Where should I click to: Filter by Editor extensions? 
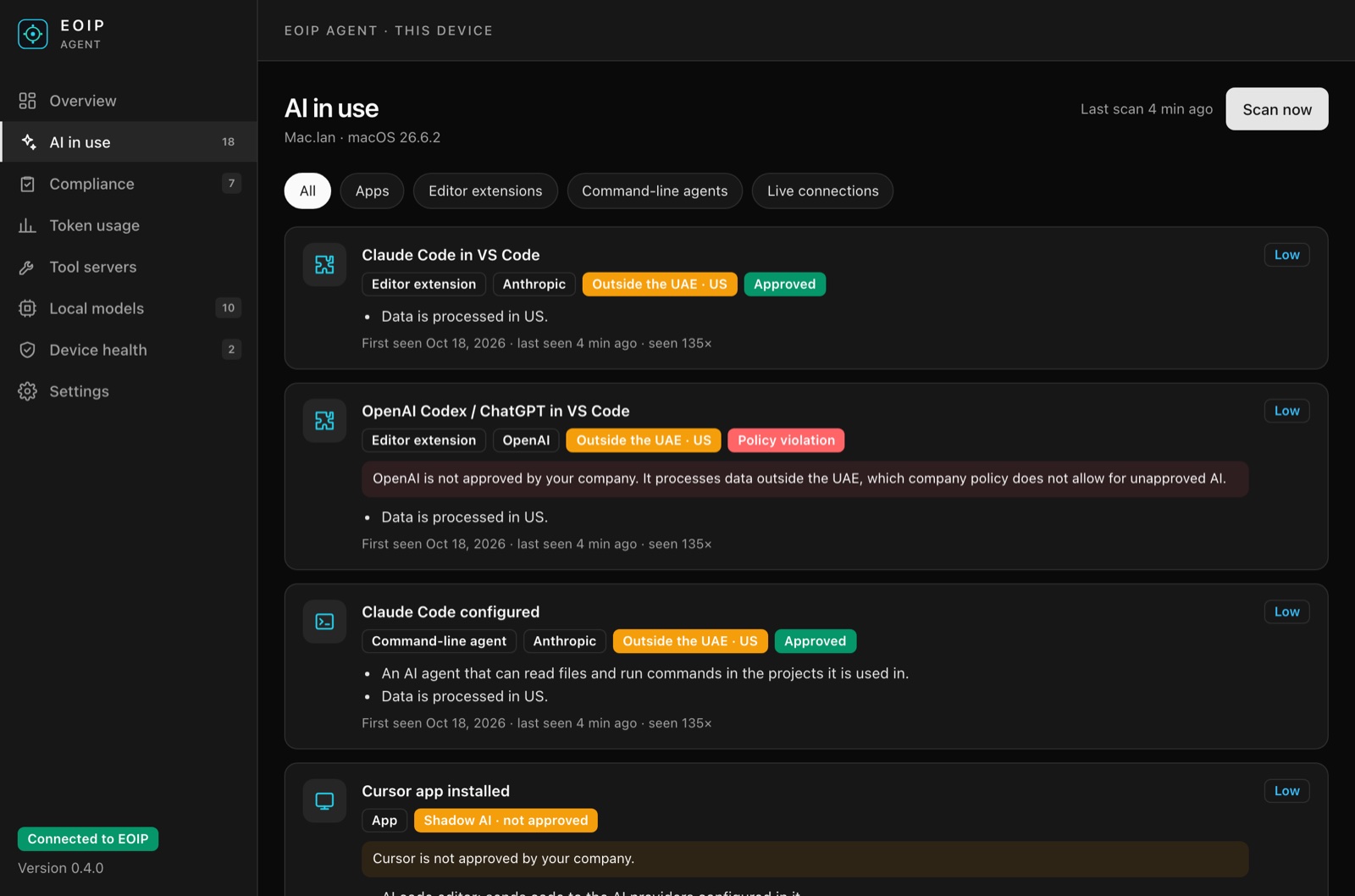pyautogui.click(x=485, y=191)
